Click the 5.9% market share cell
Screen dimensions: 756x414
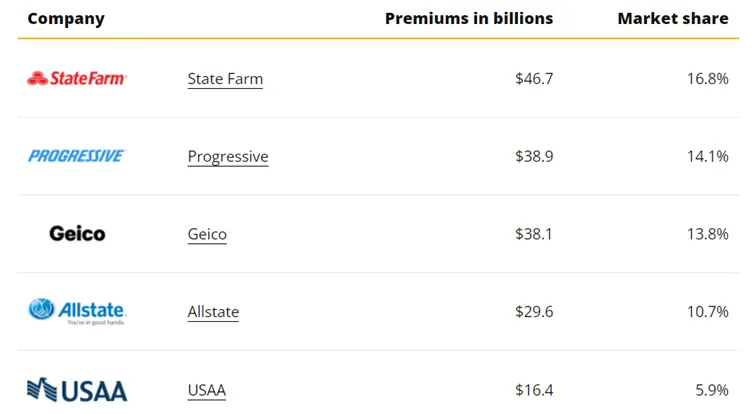click(712, 390)
